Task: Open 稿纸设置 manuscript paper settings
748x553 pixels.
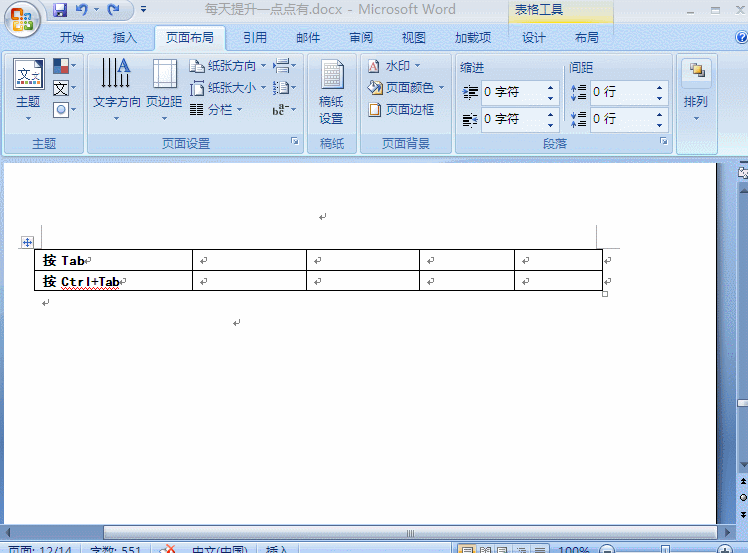Action: pos(332,92)
